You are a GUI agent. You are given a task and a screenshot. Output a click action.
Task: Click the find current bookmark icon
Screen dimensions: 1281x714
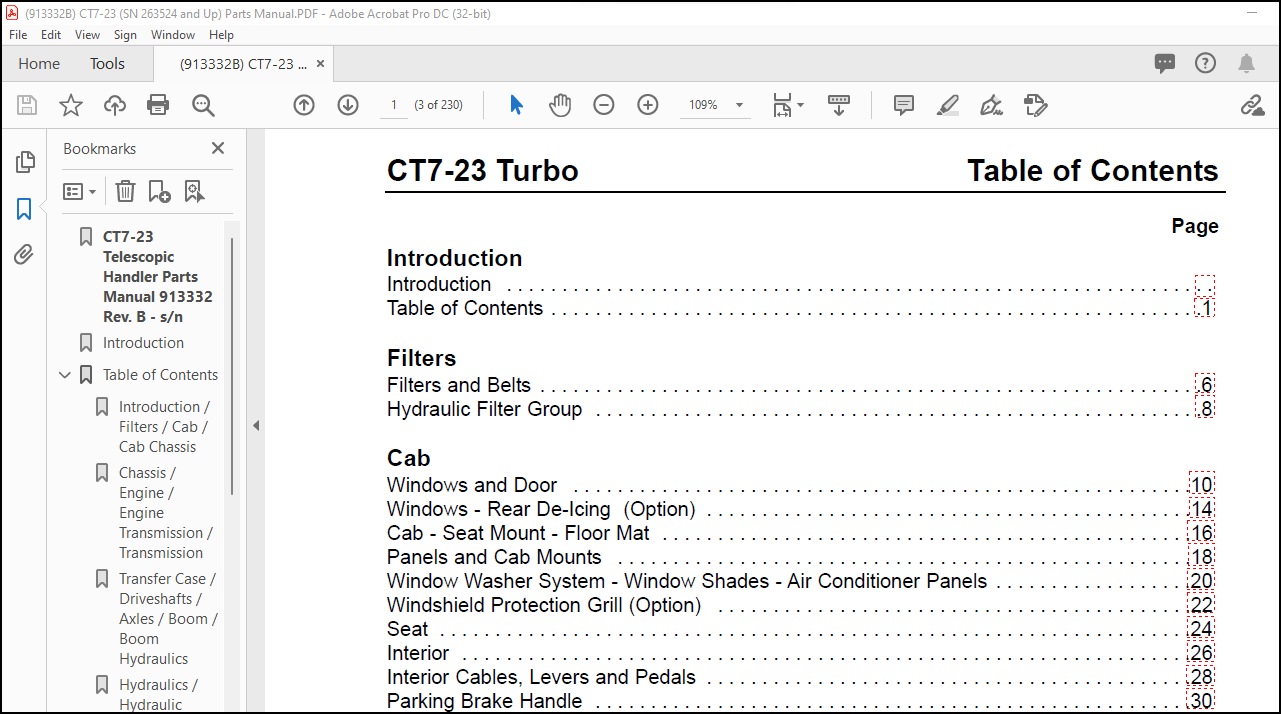pyautogui.click(x=194, y=191)
